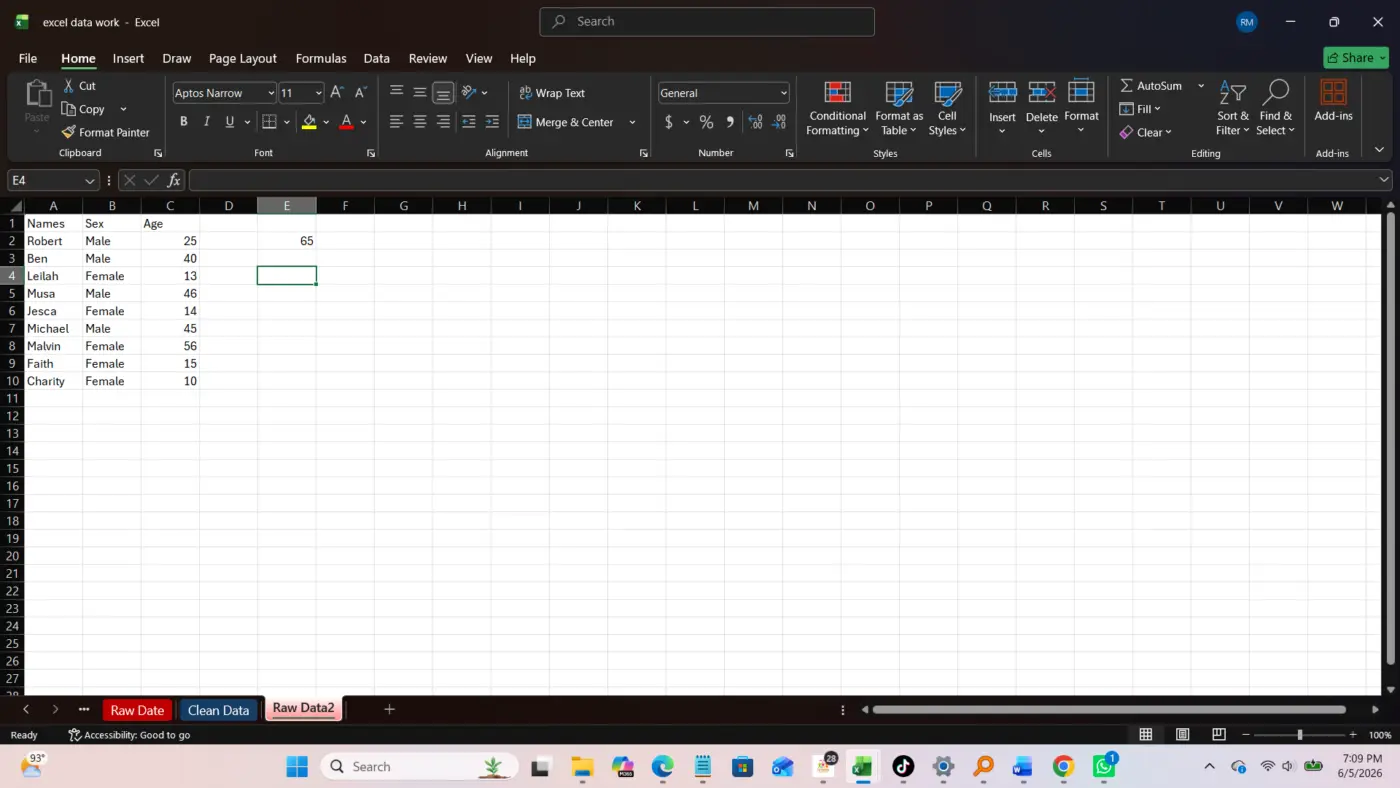1400x788 pixels.
Task: Expand the formula bar chevron
Action: tap(1384, 180)
